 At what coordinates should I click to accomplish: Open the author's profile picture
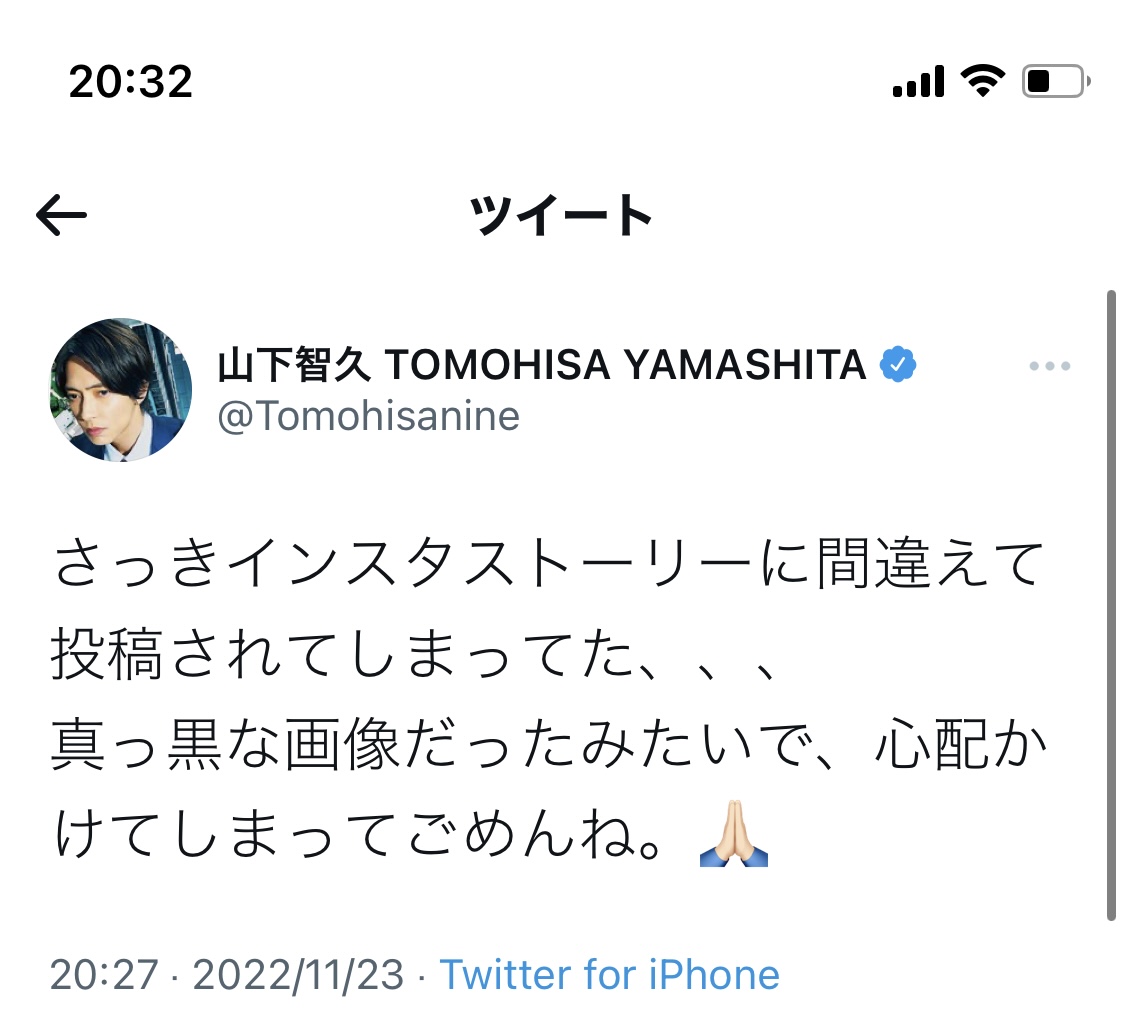point(121,390)
